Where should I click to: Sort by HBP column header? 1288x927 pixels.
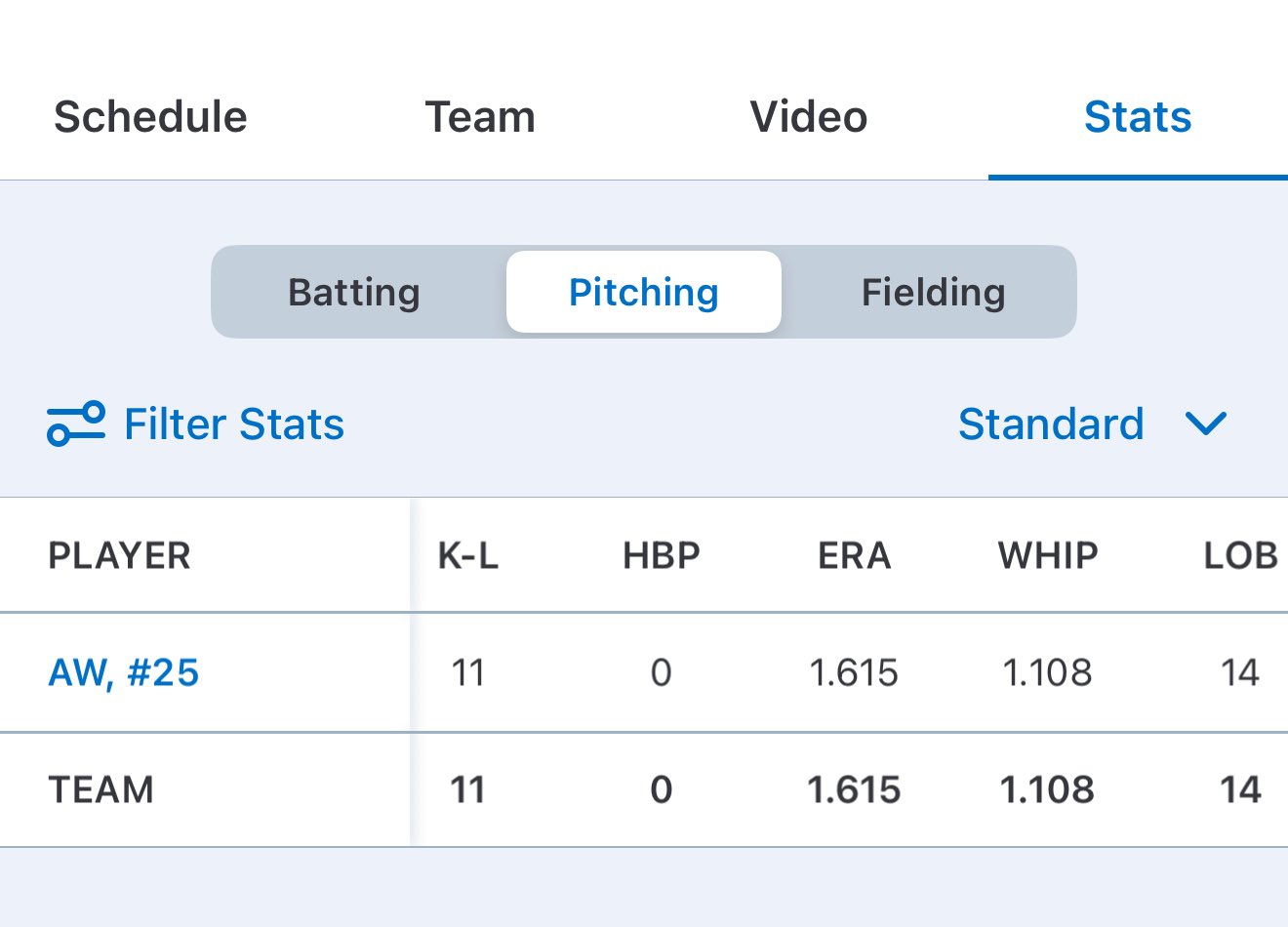tap(662, 556)
